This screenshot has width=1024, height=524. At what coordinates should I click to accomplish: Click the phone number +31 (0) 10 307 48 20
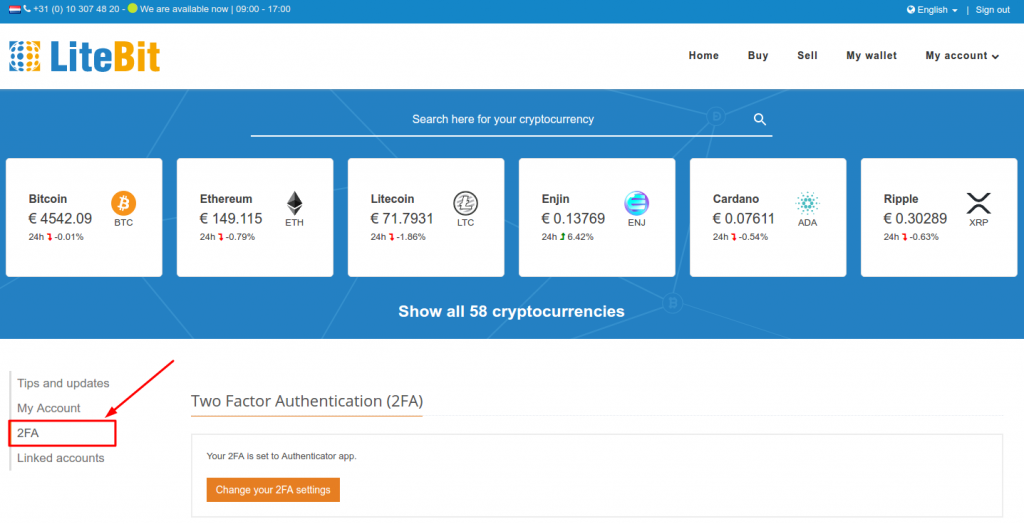click(76, 9)
